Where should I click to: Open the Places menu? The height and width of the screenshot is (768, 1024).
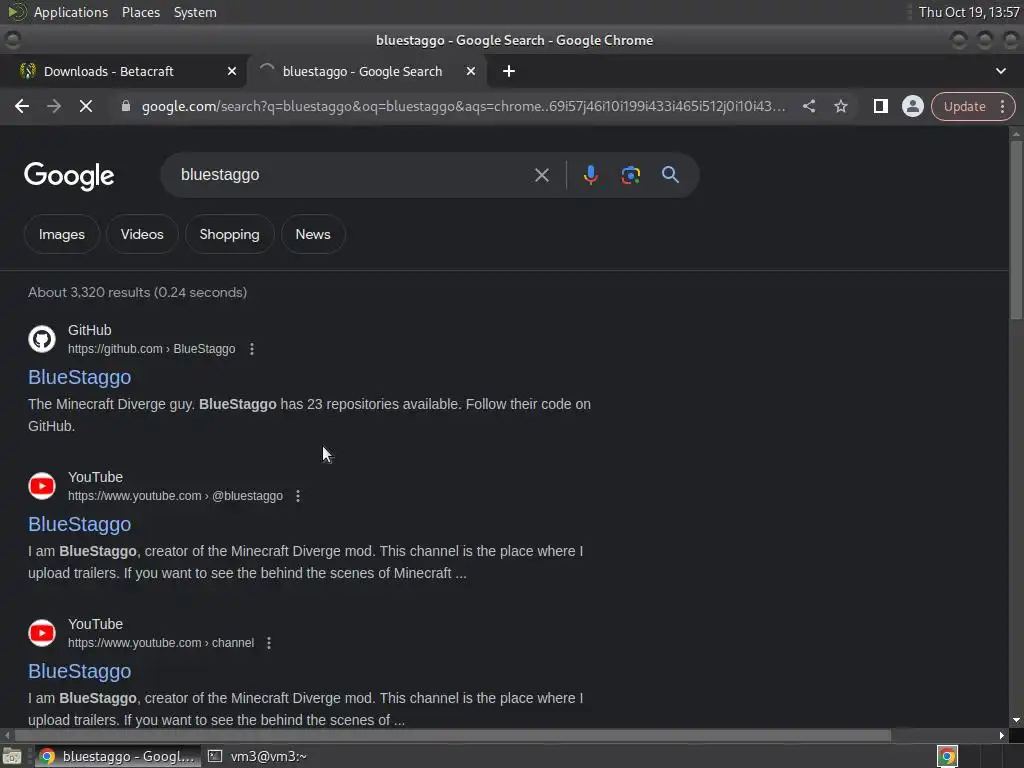140,12
